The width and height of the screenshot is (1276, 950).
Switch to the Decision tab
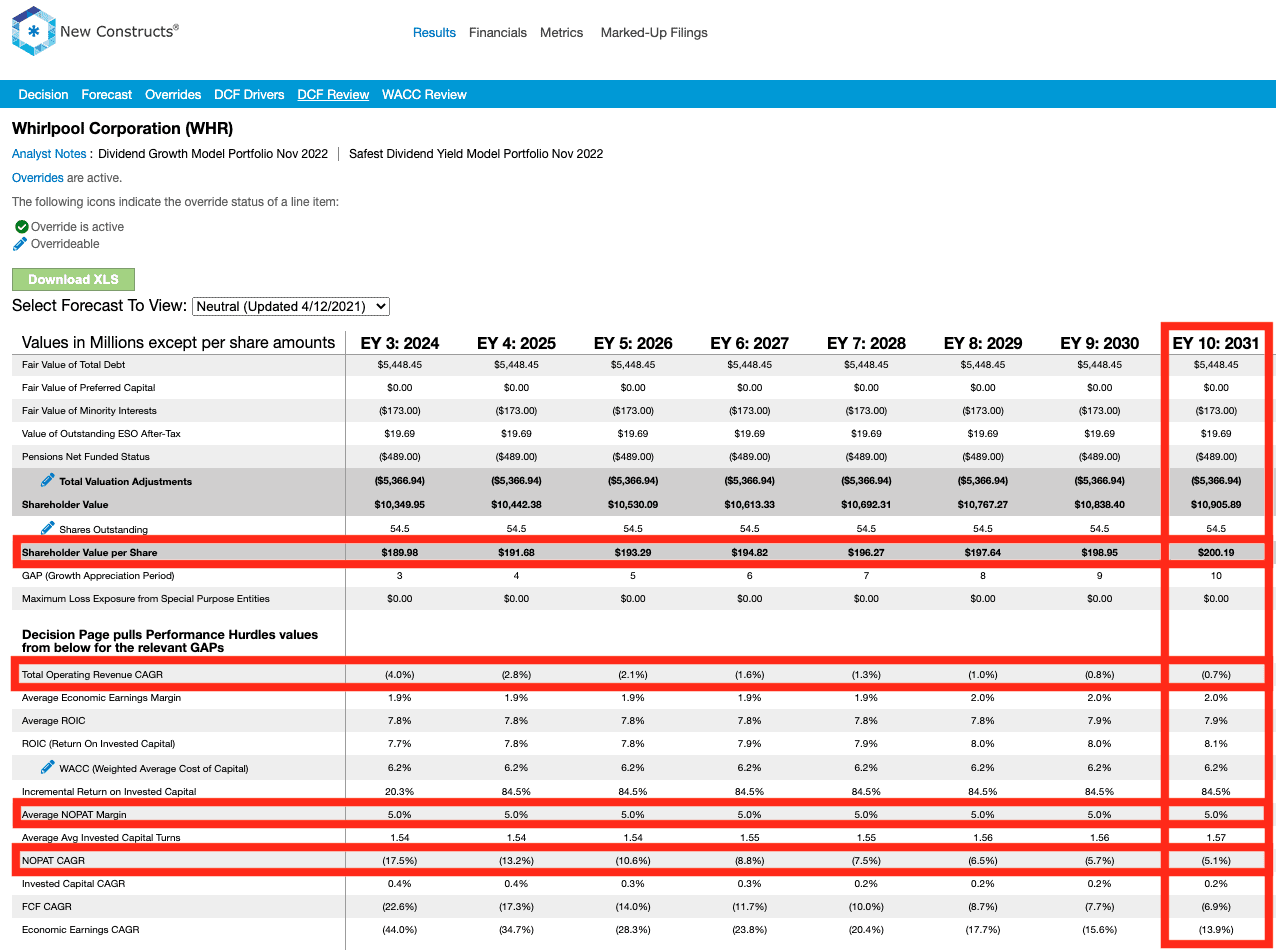point(43,95)
